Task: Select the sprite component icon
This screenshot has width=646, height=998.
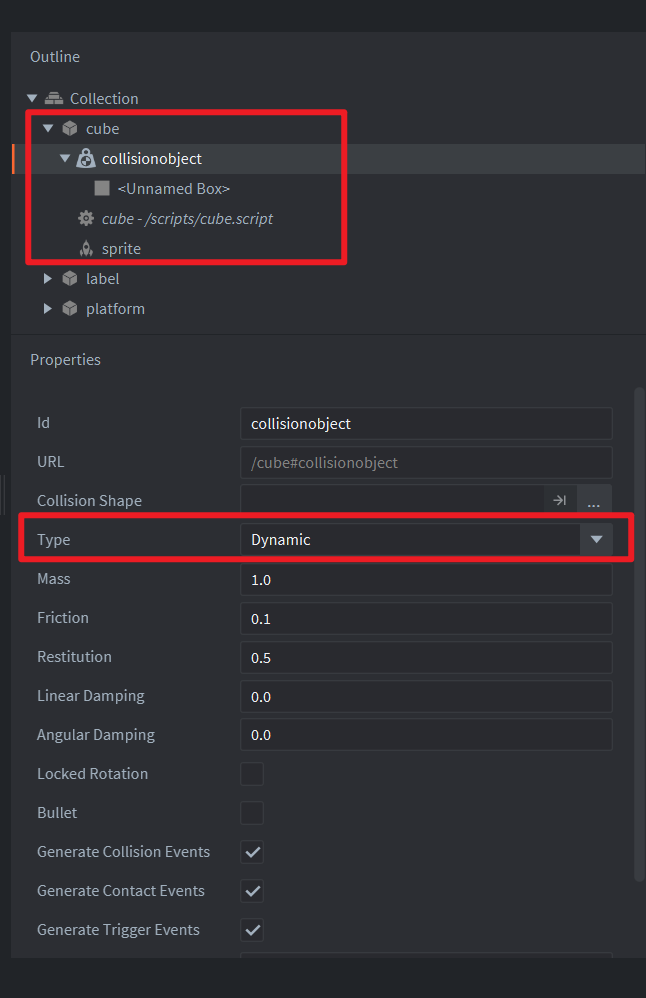Action: pos(86,248)
